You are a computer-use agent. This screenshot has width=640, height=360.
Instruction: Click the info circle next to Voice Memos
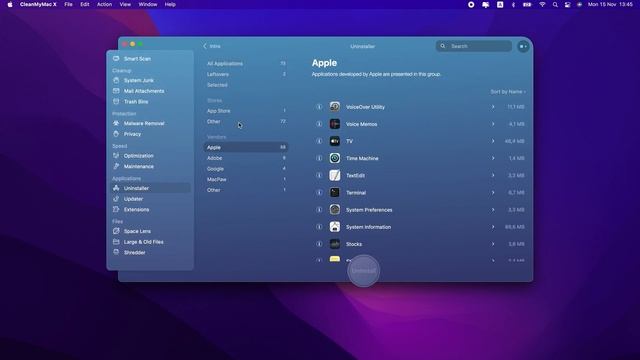coord(319,124)
